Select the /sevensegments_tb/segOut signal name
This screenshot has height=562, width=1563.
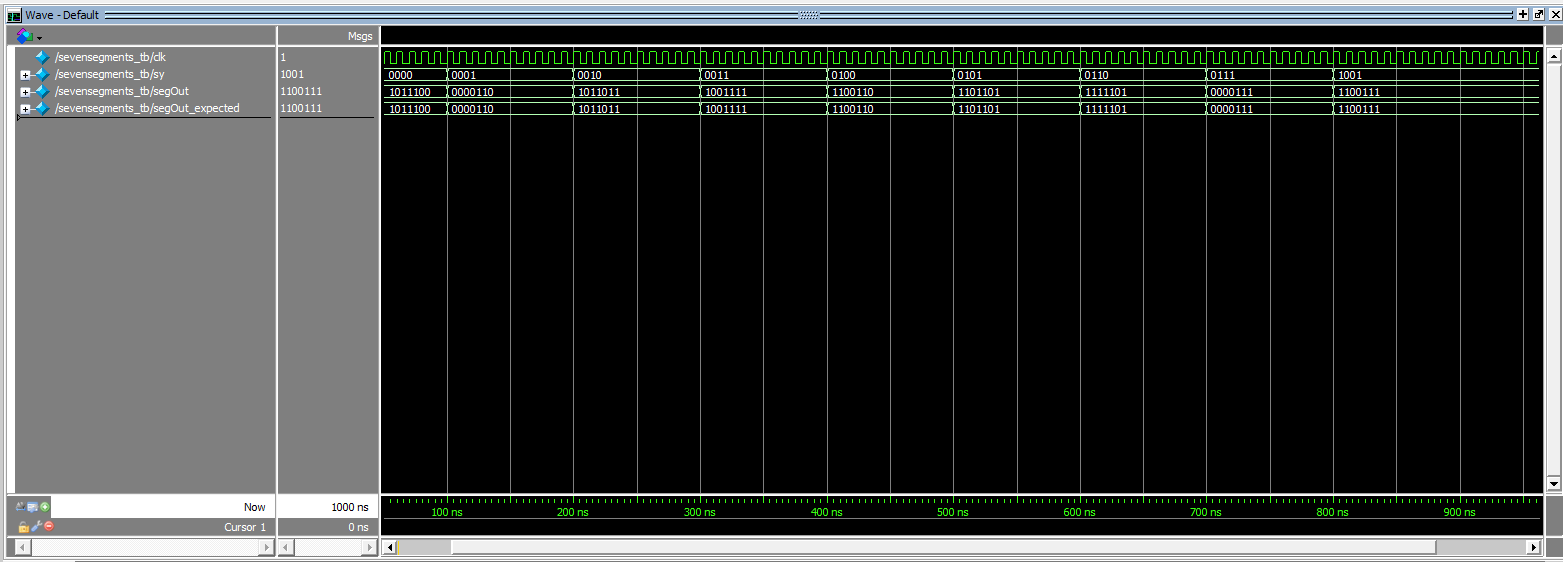(121, 91)
